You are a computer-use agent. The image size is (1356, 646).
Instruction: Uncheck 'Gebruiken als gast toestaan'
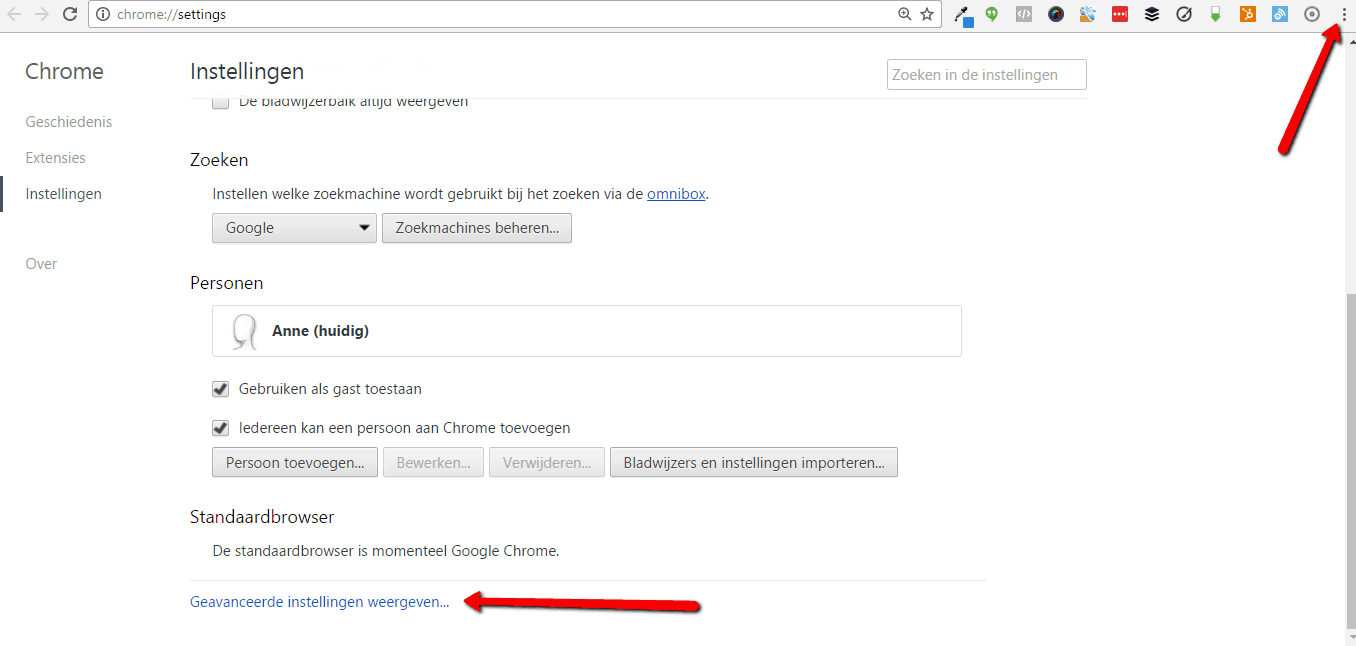tap(221, 389)
